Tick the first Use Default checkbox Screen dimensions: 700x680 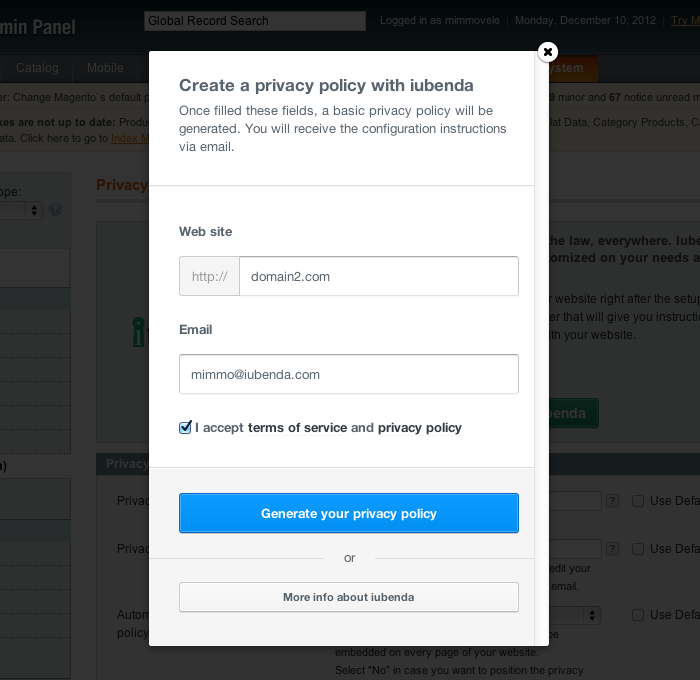click(x=638, y=501)
